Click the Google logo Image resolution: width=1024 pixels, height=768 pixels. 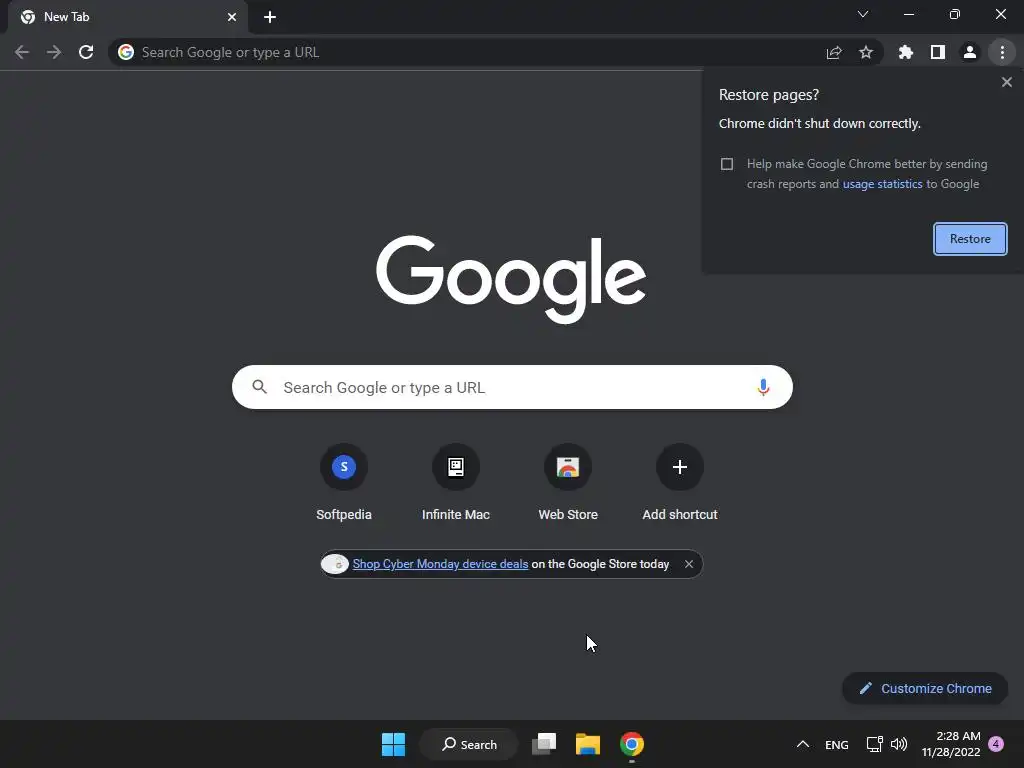[511, 280]
